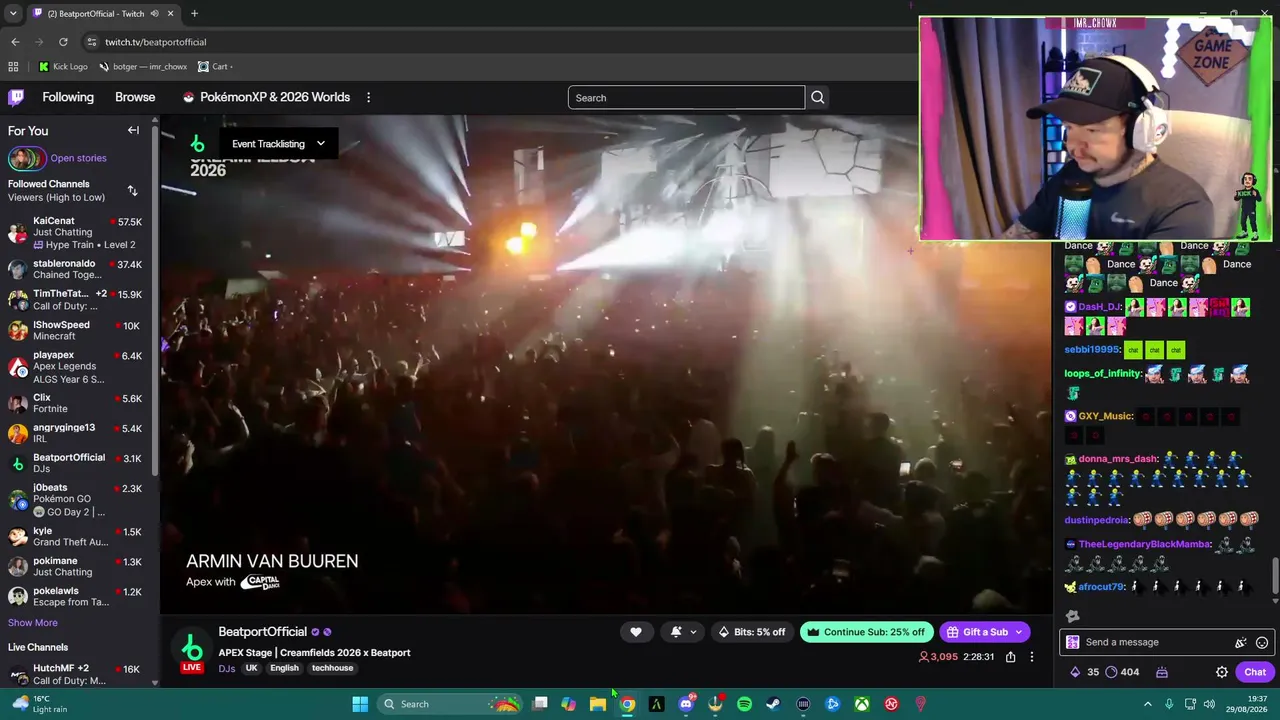The width and height of the screenshot is (1280, 720).
Task: Click the UK tag
Action: (x=252, y=668)
